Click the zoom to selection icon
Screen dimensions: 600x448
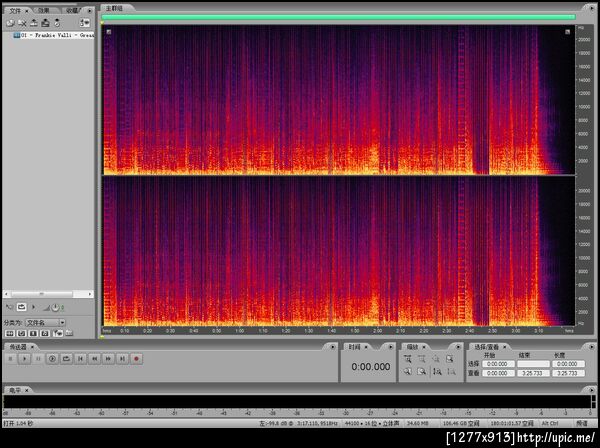coord(450,359)
